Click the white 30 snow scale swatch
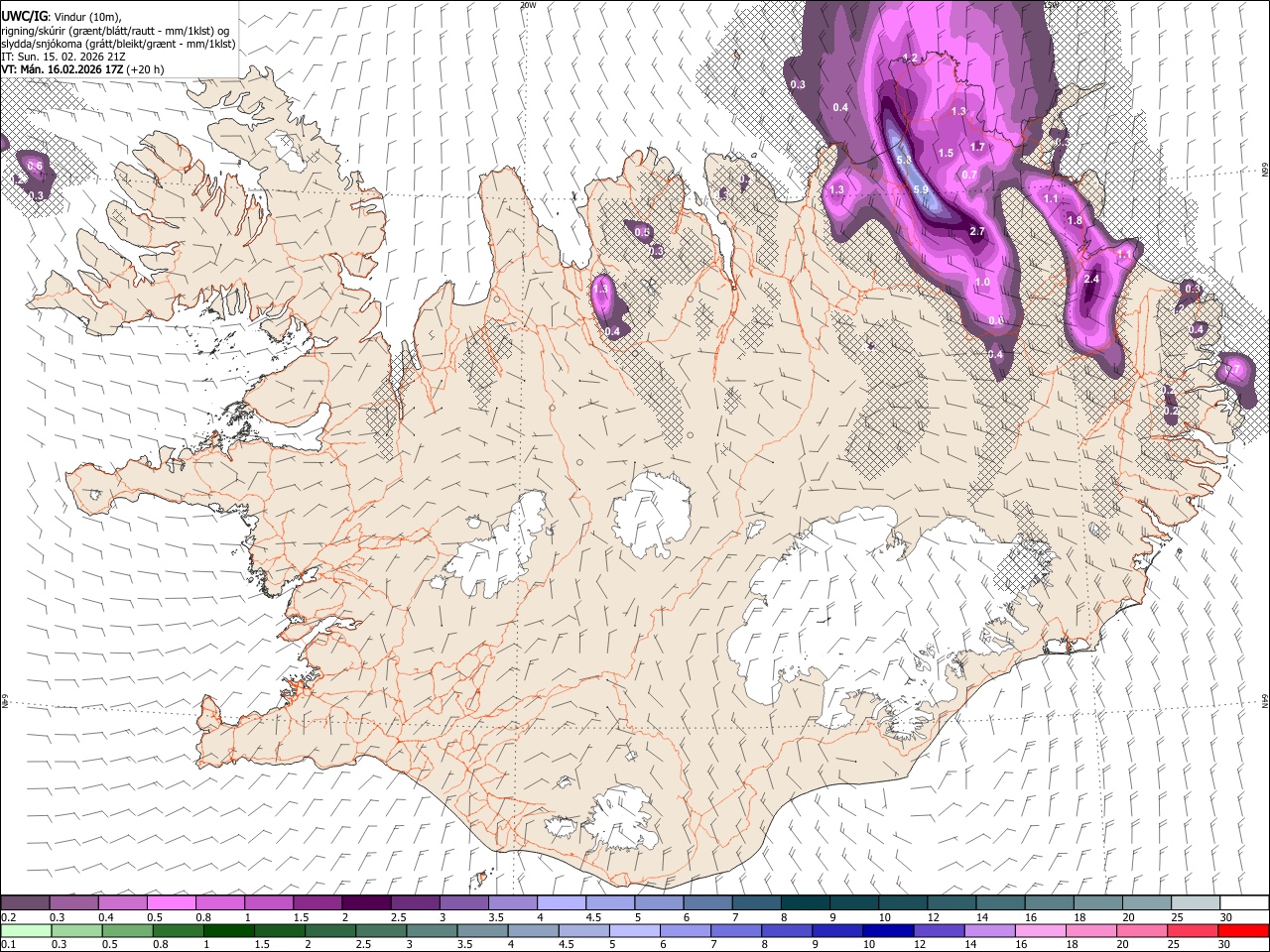This screenshot has height=952, width=1270. [1244, 902]
